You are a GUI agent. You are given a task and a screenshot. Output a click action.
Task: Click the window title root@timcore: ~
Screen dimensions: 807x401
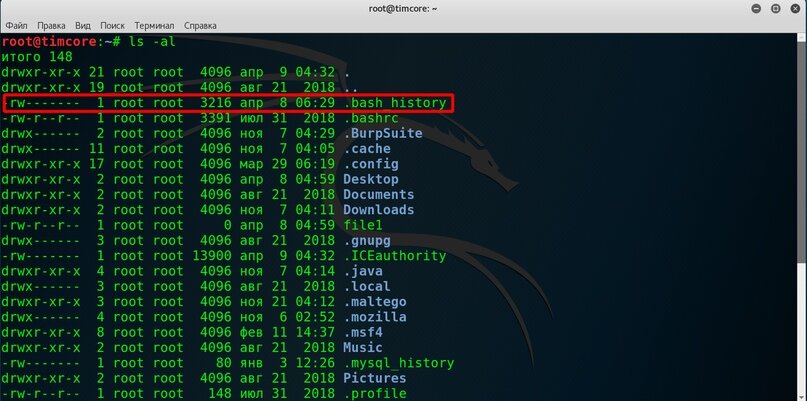pos(404,9)
